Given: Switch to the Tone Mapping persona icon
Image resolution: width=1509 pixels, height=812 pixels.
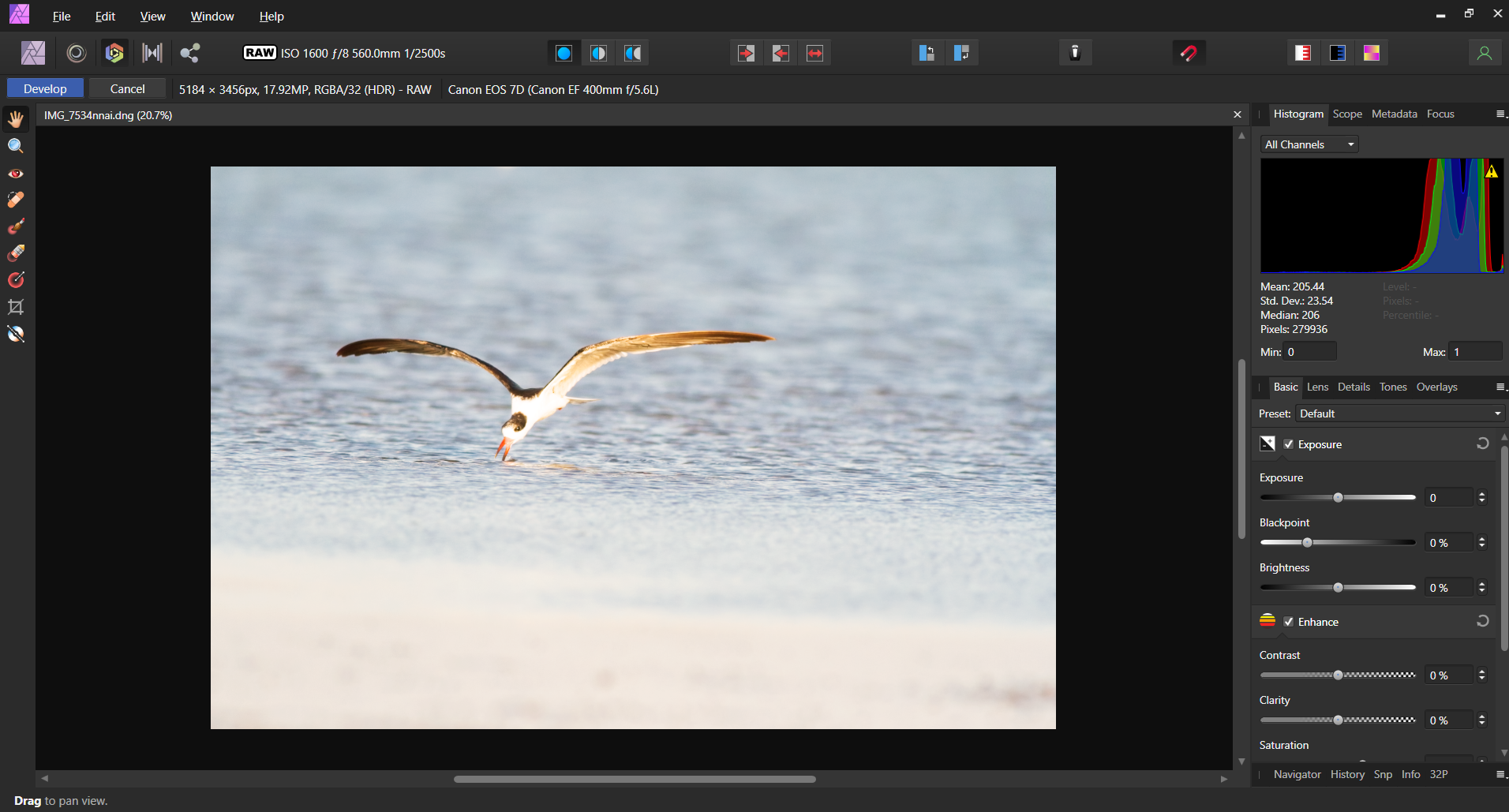Looking at the screenshot, I should 152,53.
